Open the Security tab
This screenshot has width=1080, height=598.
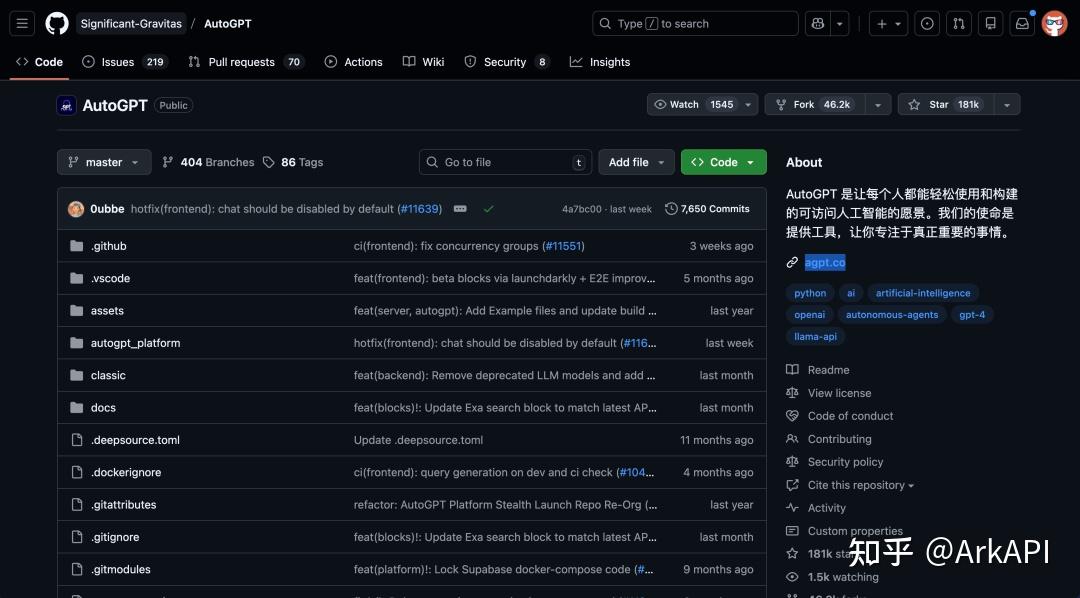(x=506, y=62)
